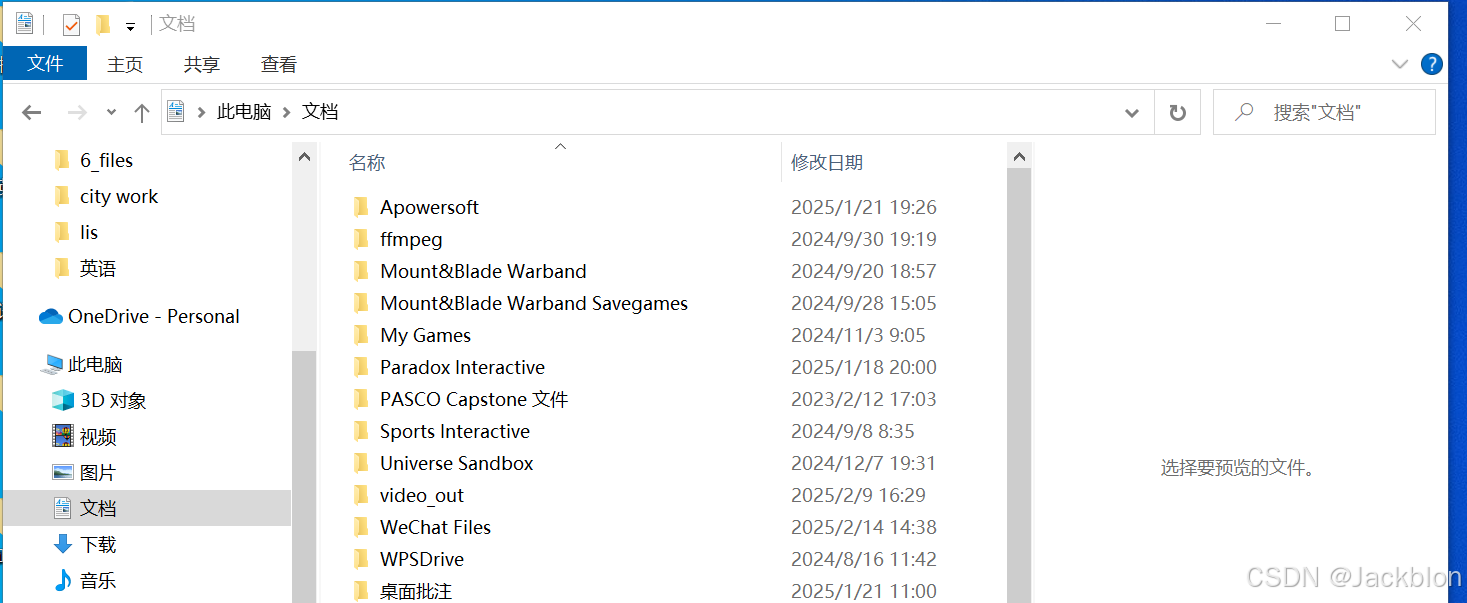Click the Properties checkmark icon in title bar
Viewport: 1467px width, 603px height.
(71, 24)
